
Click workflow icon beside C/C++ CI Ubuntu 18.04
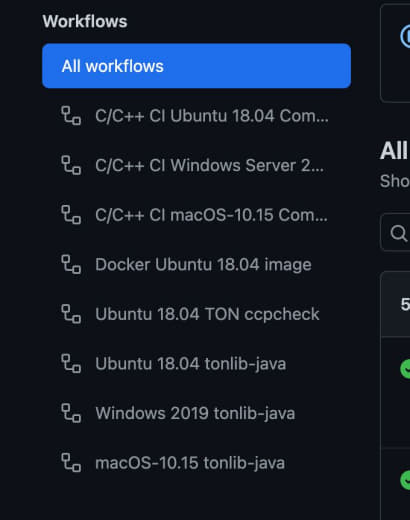pyautogui.click(x=71, y=116)
